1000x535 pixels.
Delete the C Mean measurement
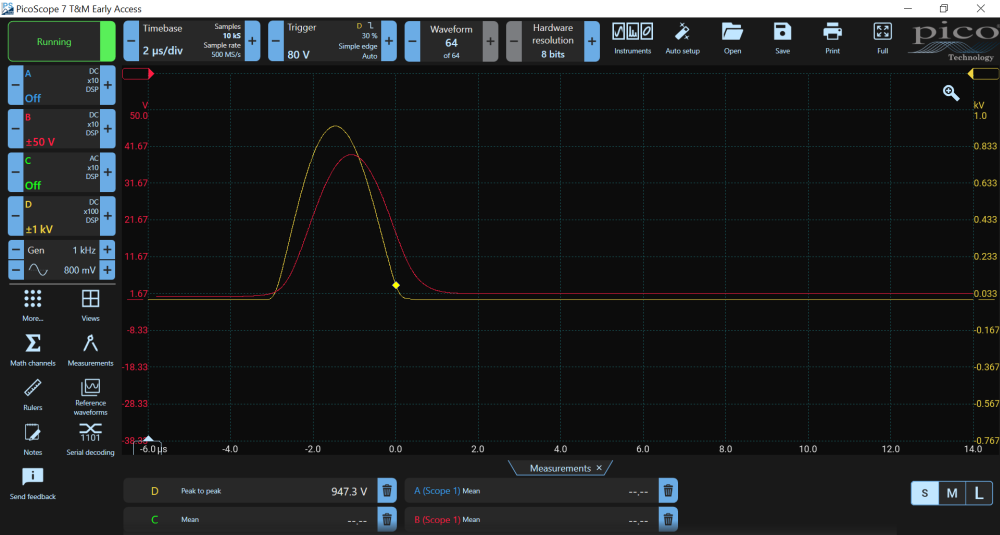pyautogui.click(x=386, y=520)
